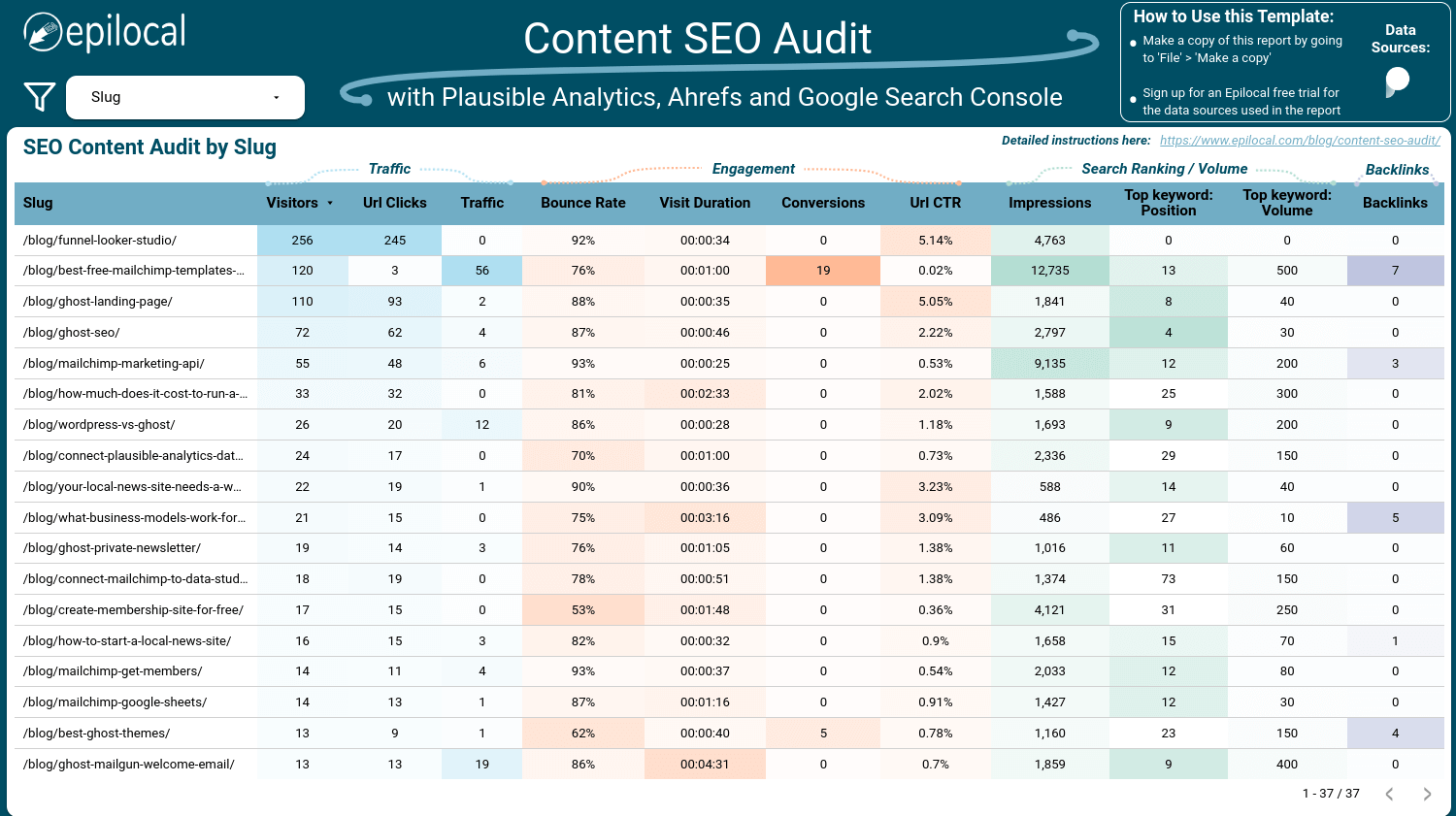
Task: Sort by the Bounce Rate column header
Action: (x=581, y=203)
